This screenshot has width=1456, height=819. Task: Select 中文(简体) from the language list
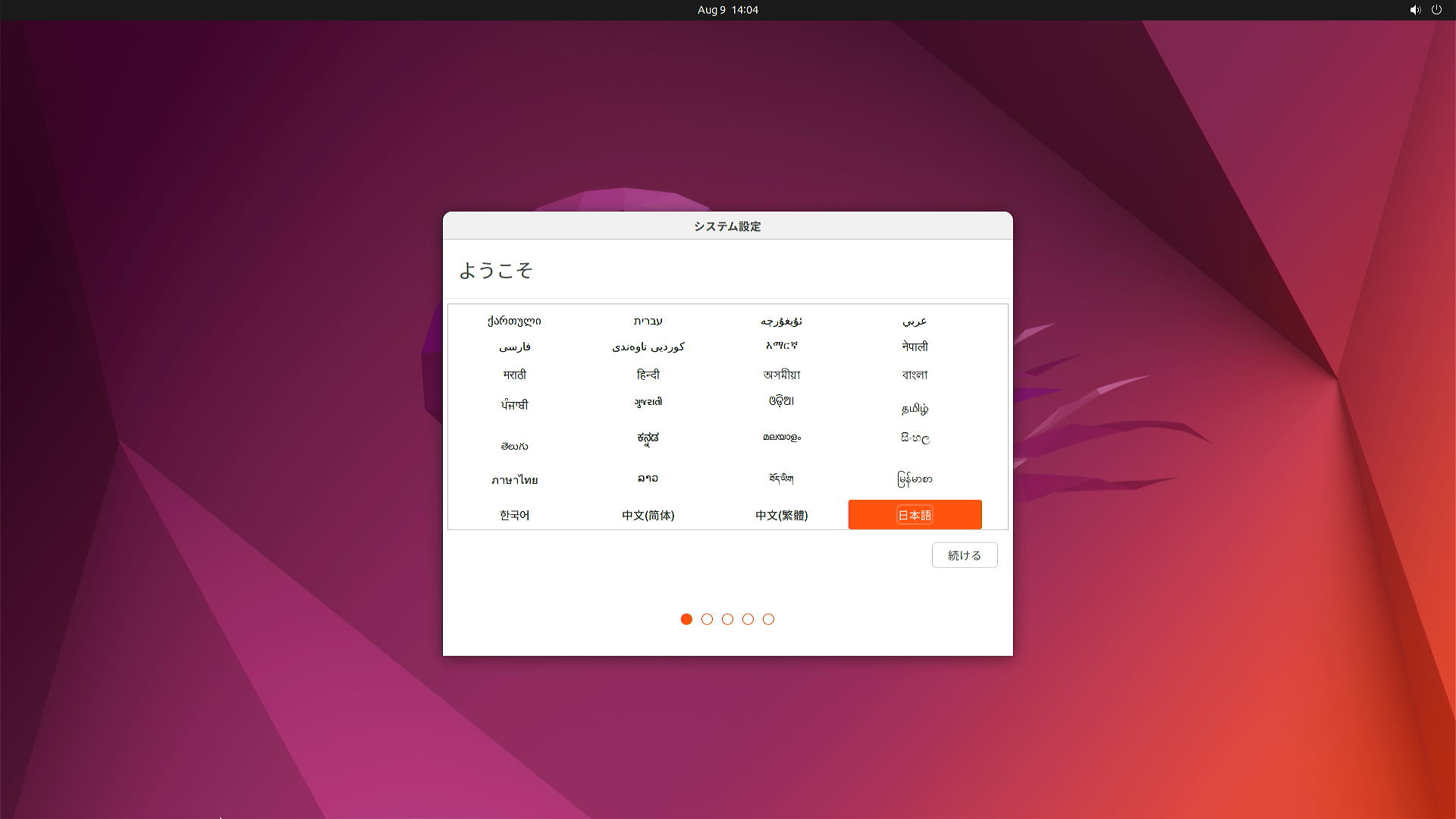(647, 514)
